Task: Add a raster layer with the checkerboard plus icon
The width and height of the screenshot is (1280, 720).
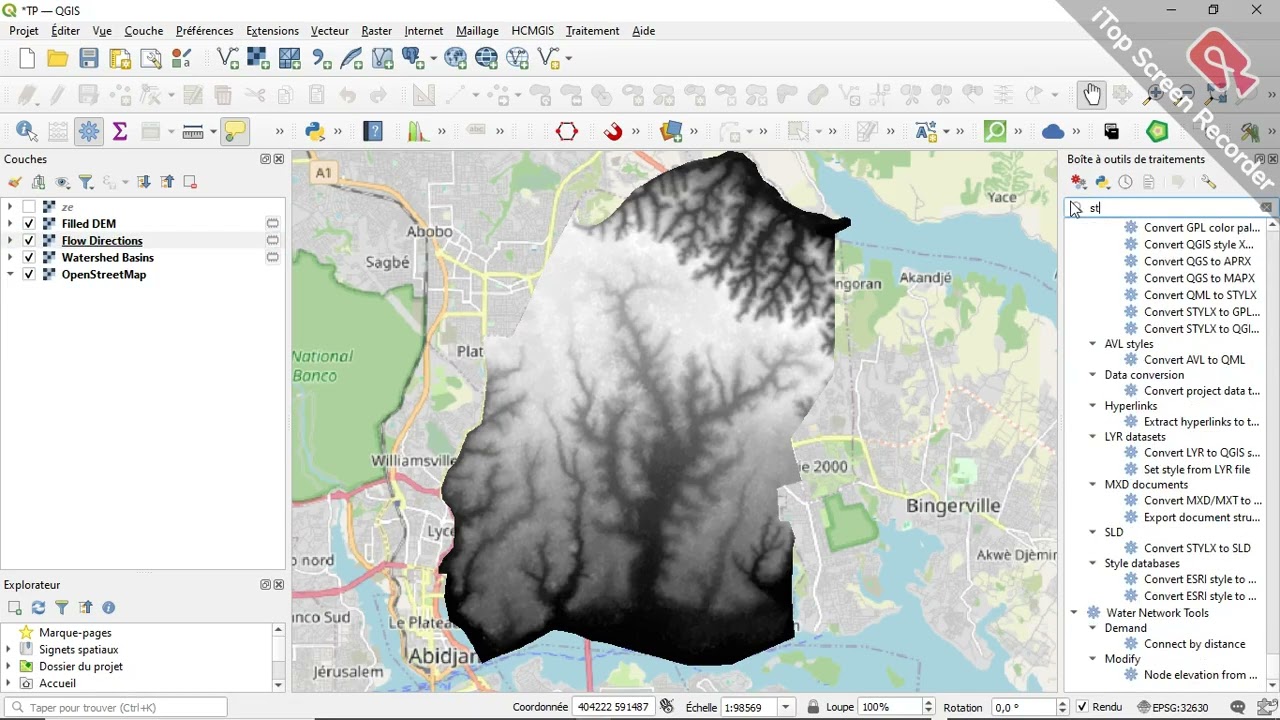Action: [x=258, y=59]
